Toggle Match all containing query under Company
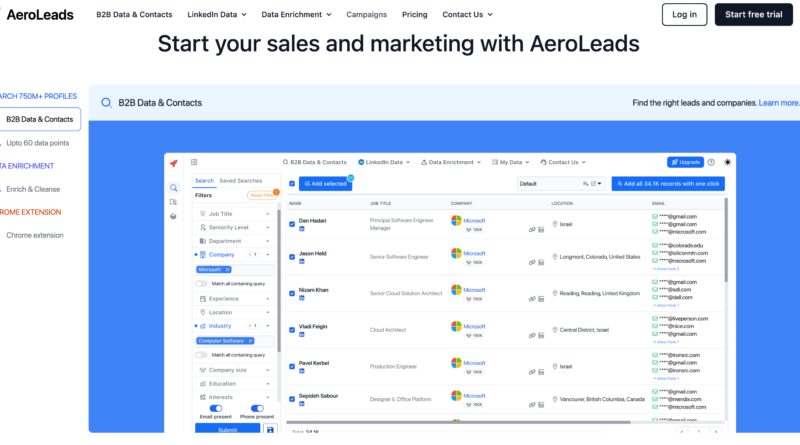 click(202, 284)
